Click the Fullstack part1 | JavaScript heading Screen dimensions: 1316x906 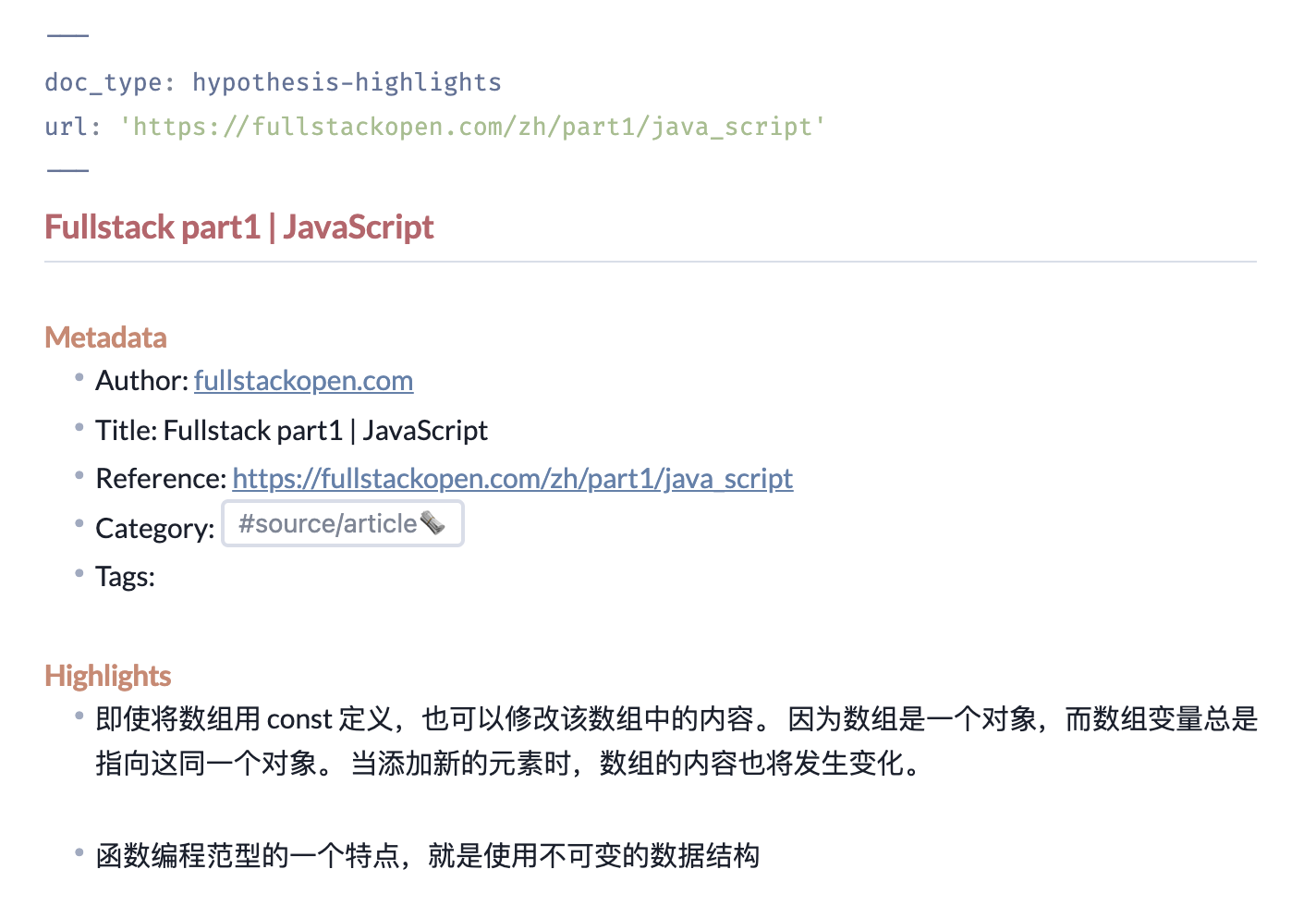pyautogui.click(x=238, y=227)
